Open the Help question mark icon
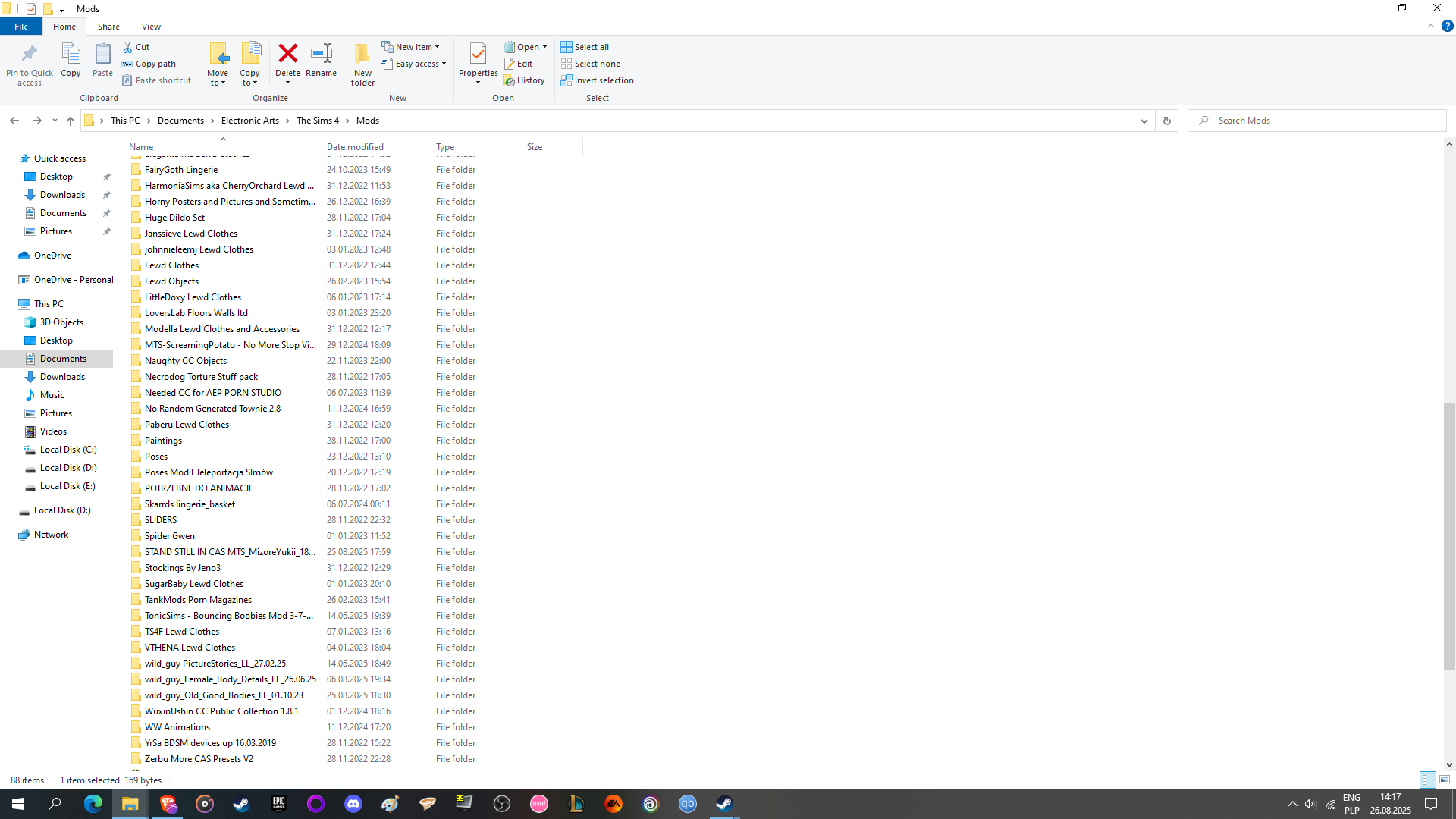Image resolution: width=1456 pixels, height=819 pixels. [1447, 27]
